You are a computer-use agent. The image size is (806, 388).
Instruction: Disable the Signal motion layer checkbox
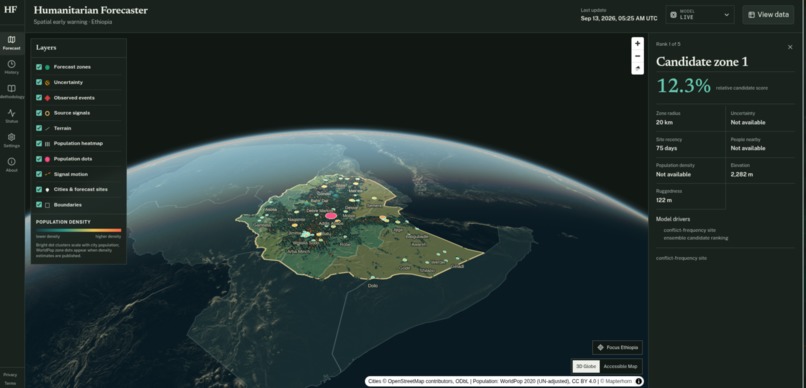(x=39, y=174)
